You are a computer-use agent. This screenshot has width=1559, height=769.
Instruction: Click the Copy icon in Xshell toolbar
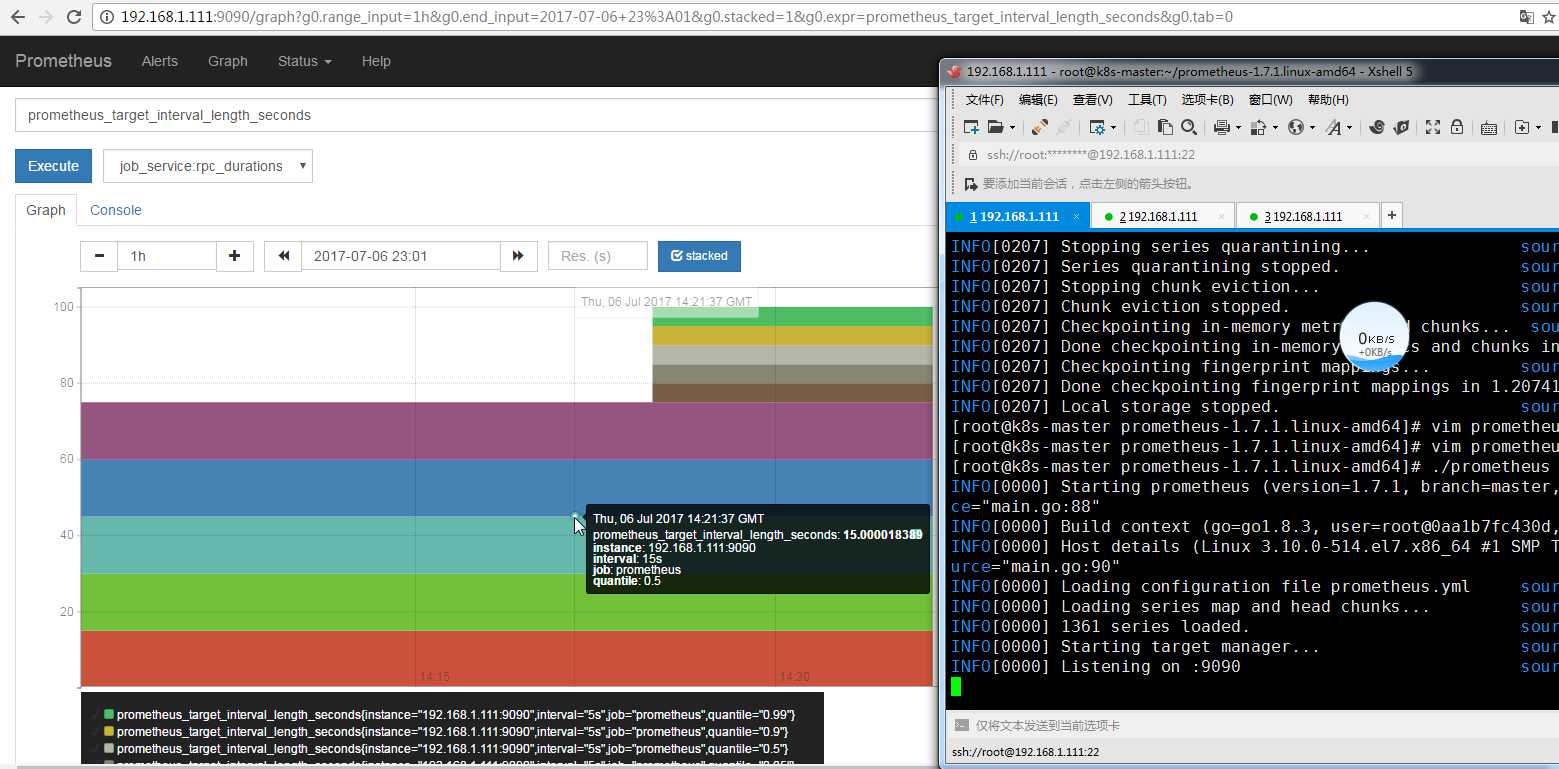1141,127
